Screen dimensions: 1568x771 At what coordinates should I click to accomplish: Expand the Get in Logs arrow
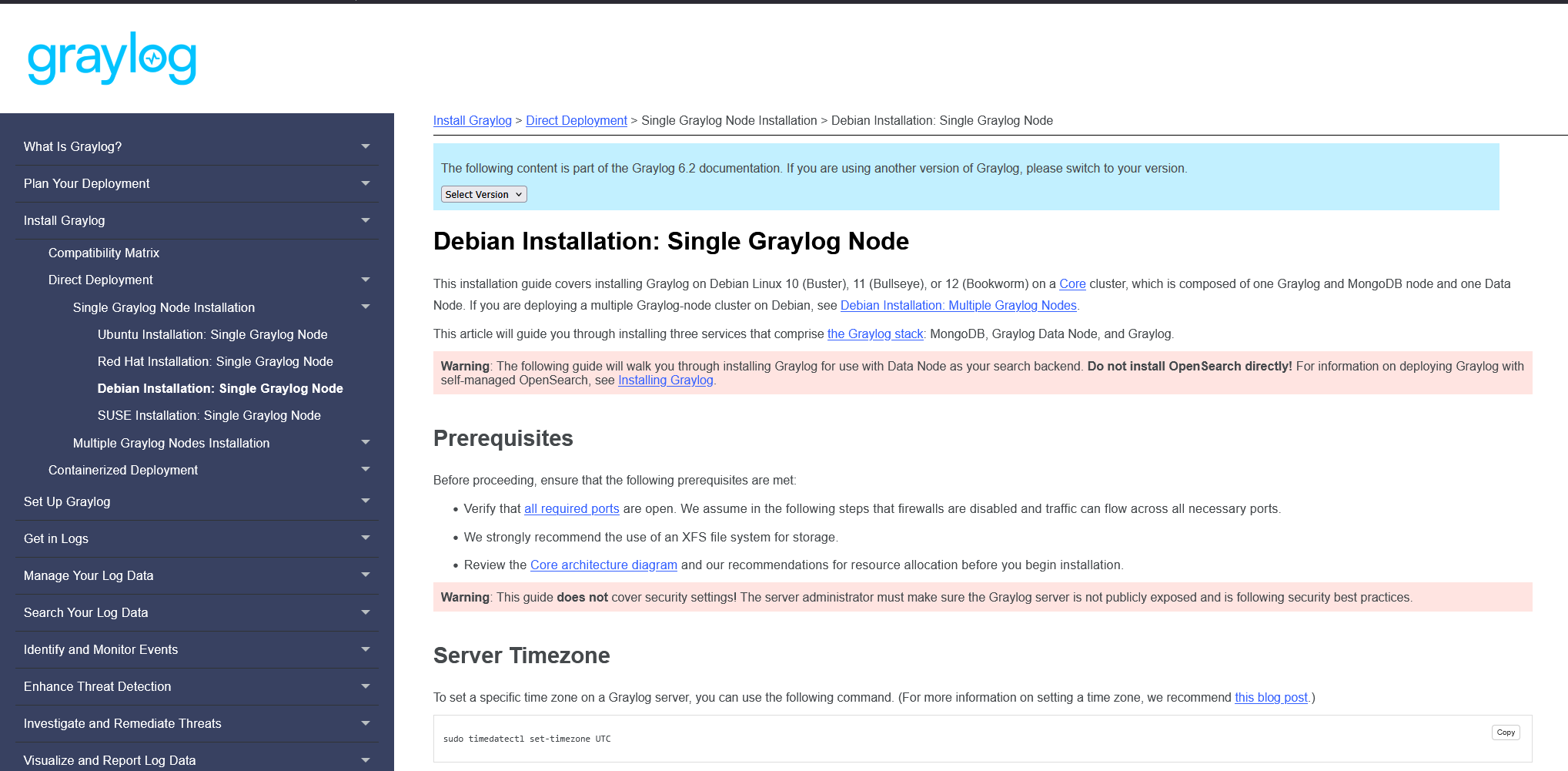(366, 538)
